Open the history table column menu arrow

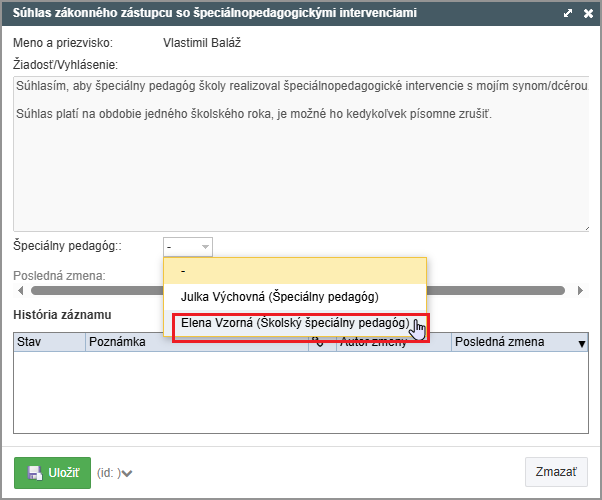click(582, 343)
